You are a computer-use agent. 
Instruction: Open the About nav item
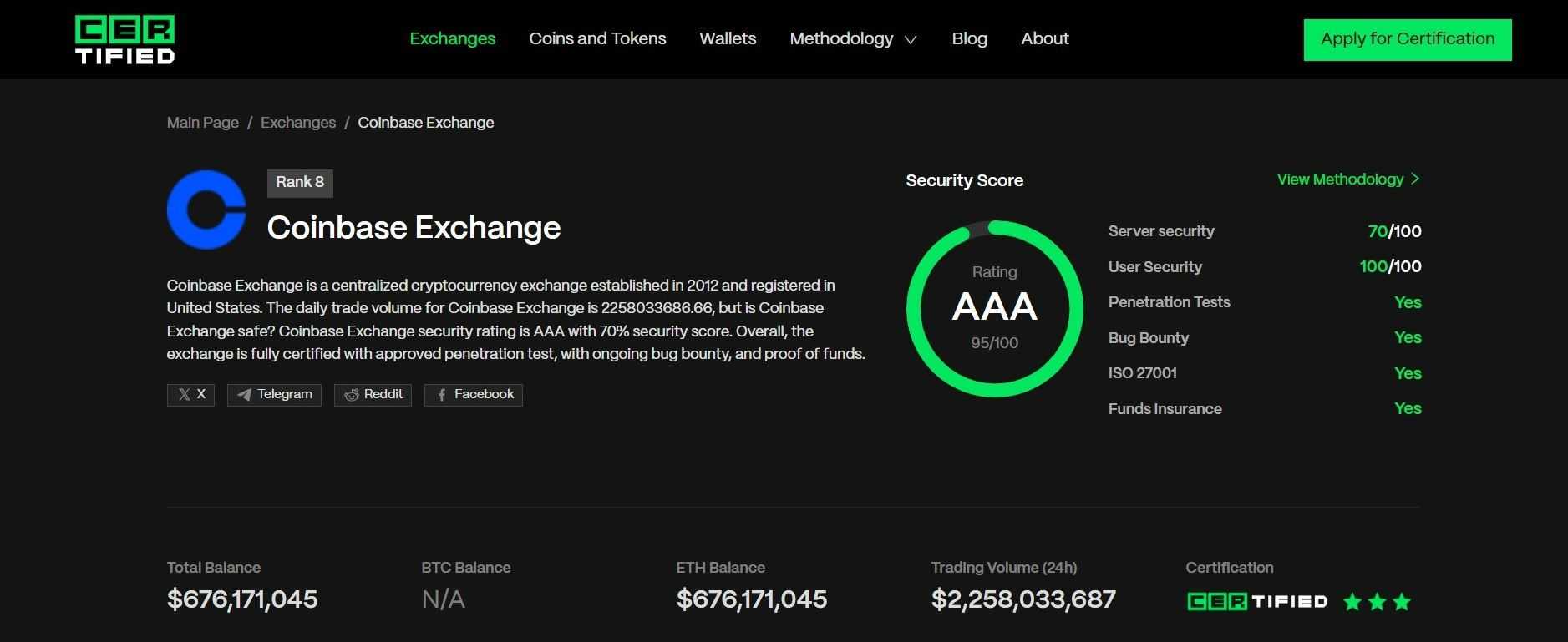(x=1045, y=39)
